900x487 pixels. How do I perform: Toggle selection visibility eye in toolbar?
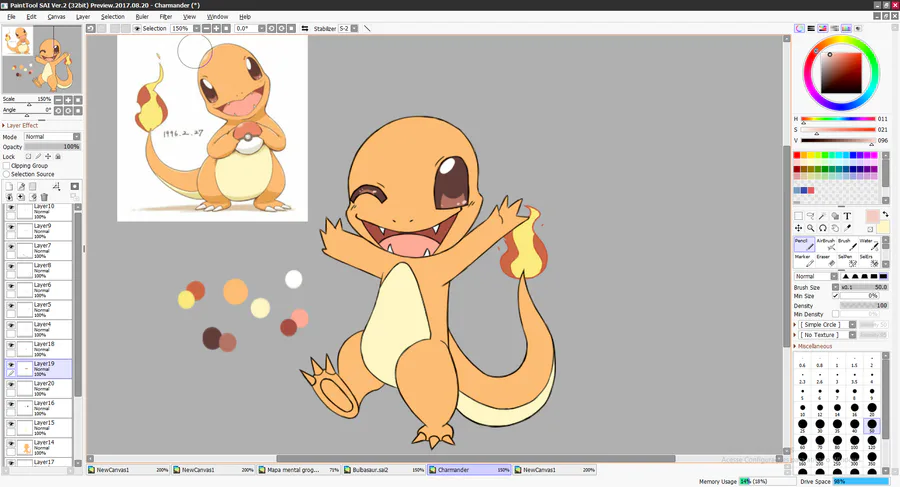(137, 28)
